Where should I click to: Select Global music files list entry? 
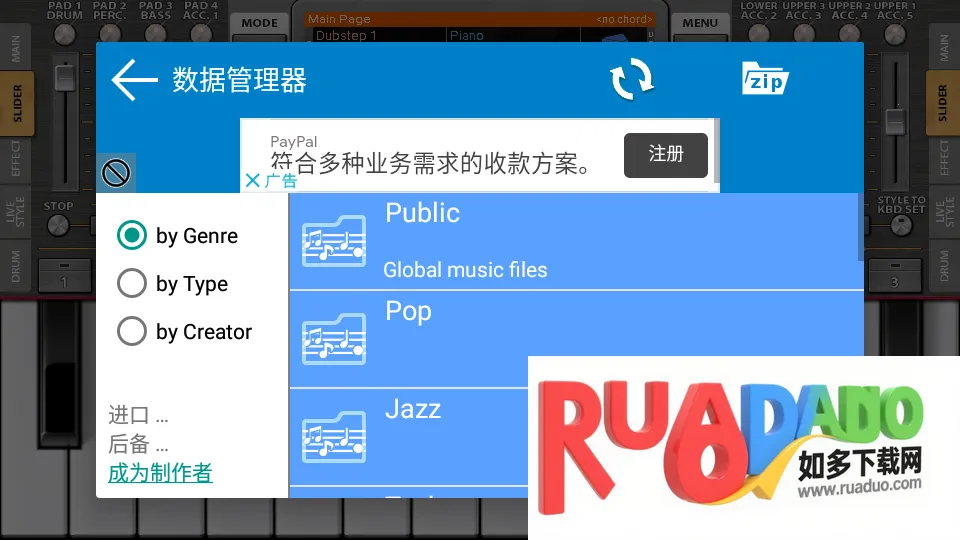click(x=465, y=269)
